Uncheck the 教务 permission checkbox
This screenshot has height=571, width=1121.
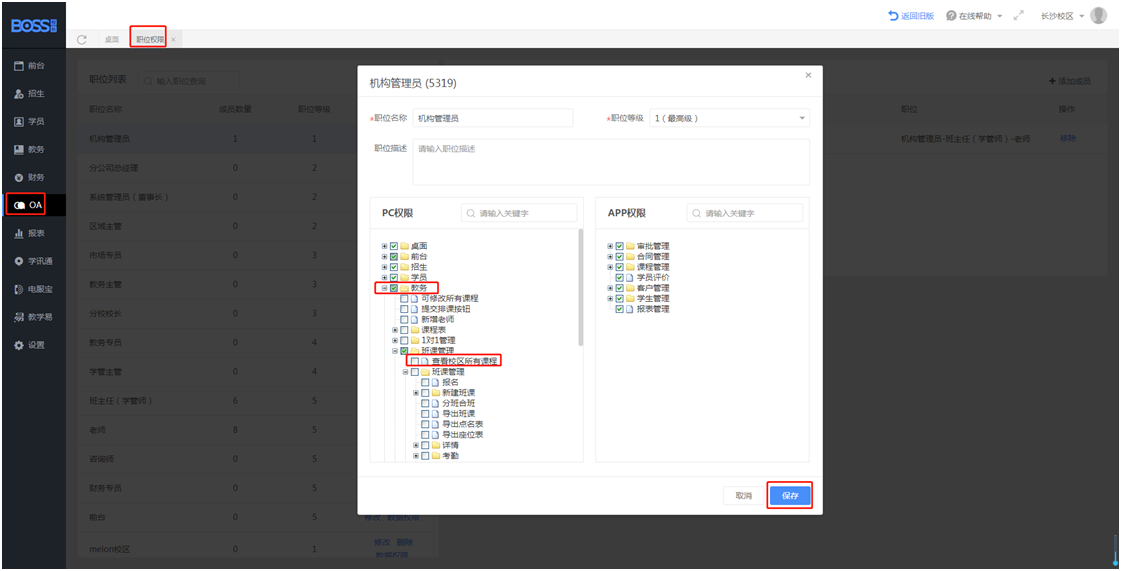point(394,288)
